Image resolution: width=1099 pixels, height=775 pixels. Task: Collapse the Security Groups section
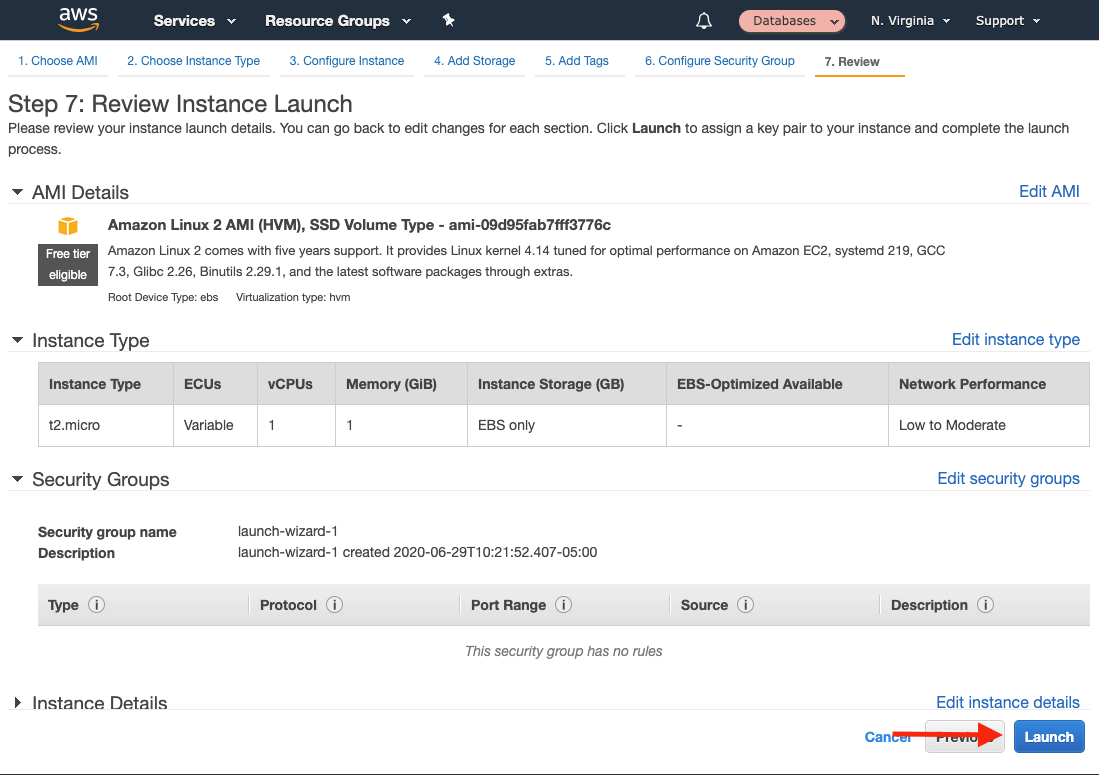pos(17,479)
